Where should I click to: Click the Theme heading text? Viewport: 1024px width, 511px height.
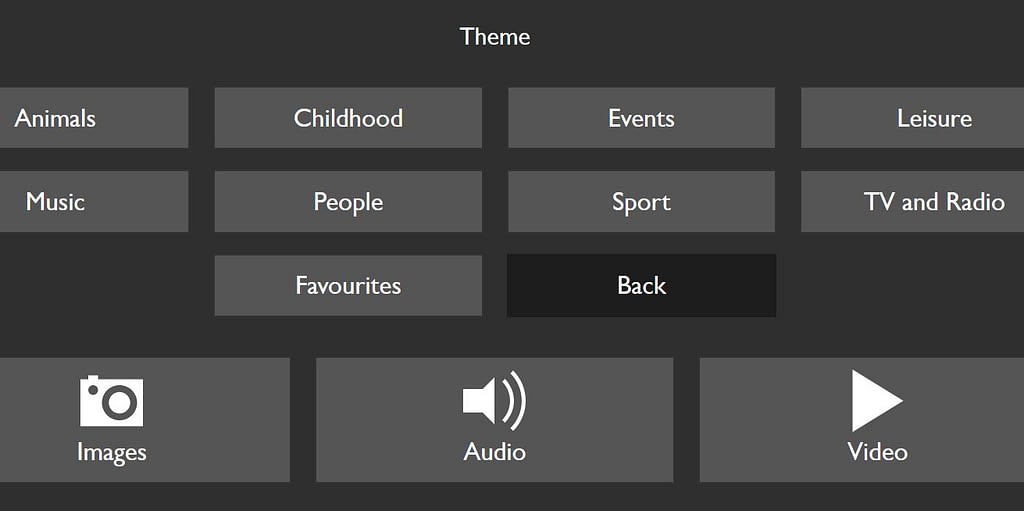click(x=494, y=36)
